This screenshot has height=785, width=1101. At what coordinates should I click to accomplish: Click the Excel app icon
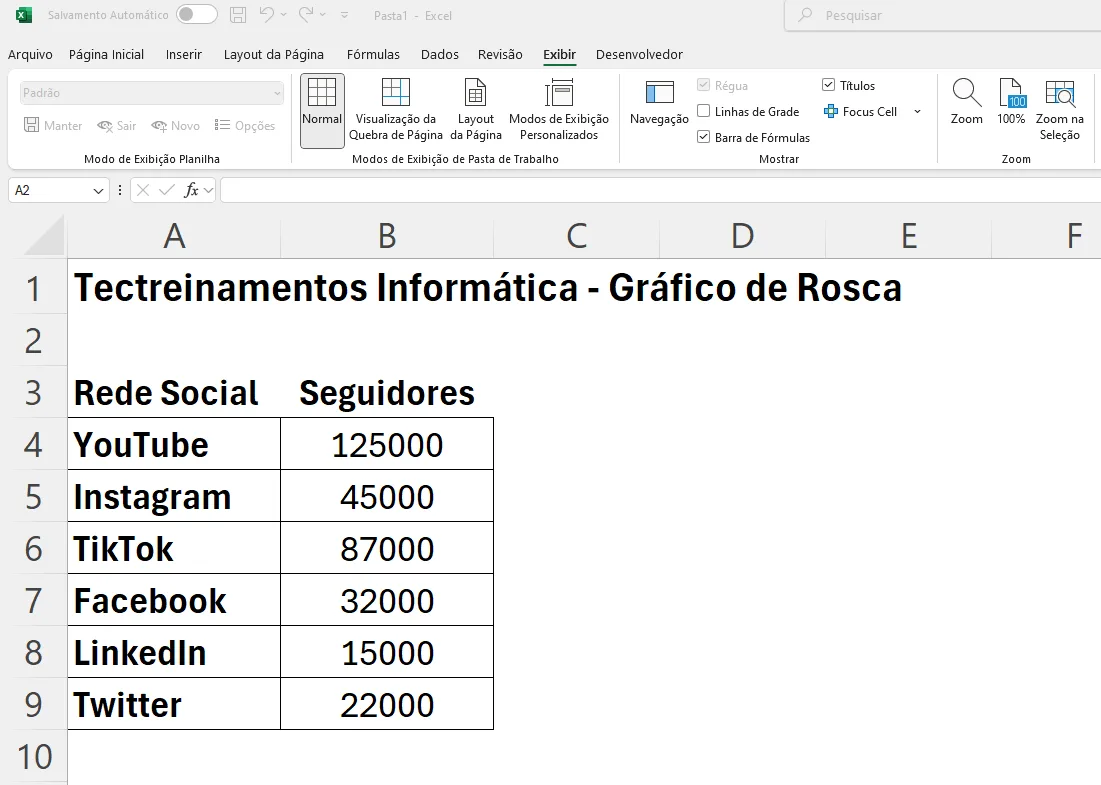[x=24, y=15]
